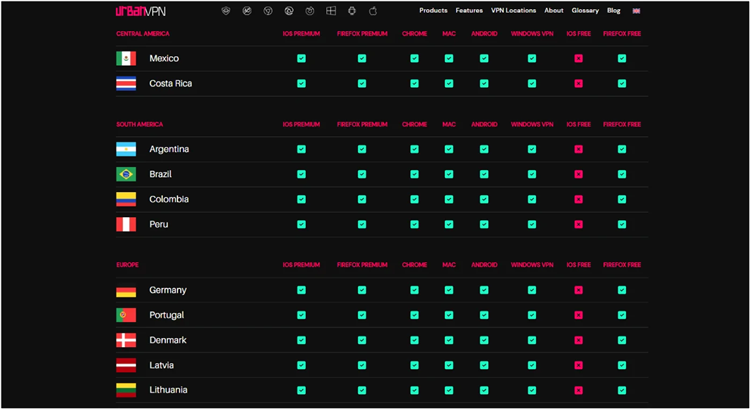Click the Peru flag icon
This screenshot has width=750, height=409.
(126, 224)
